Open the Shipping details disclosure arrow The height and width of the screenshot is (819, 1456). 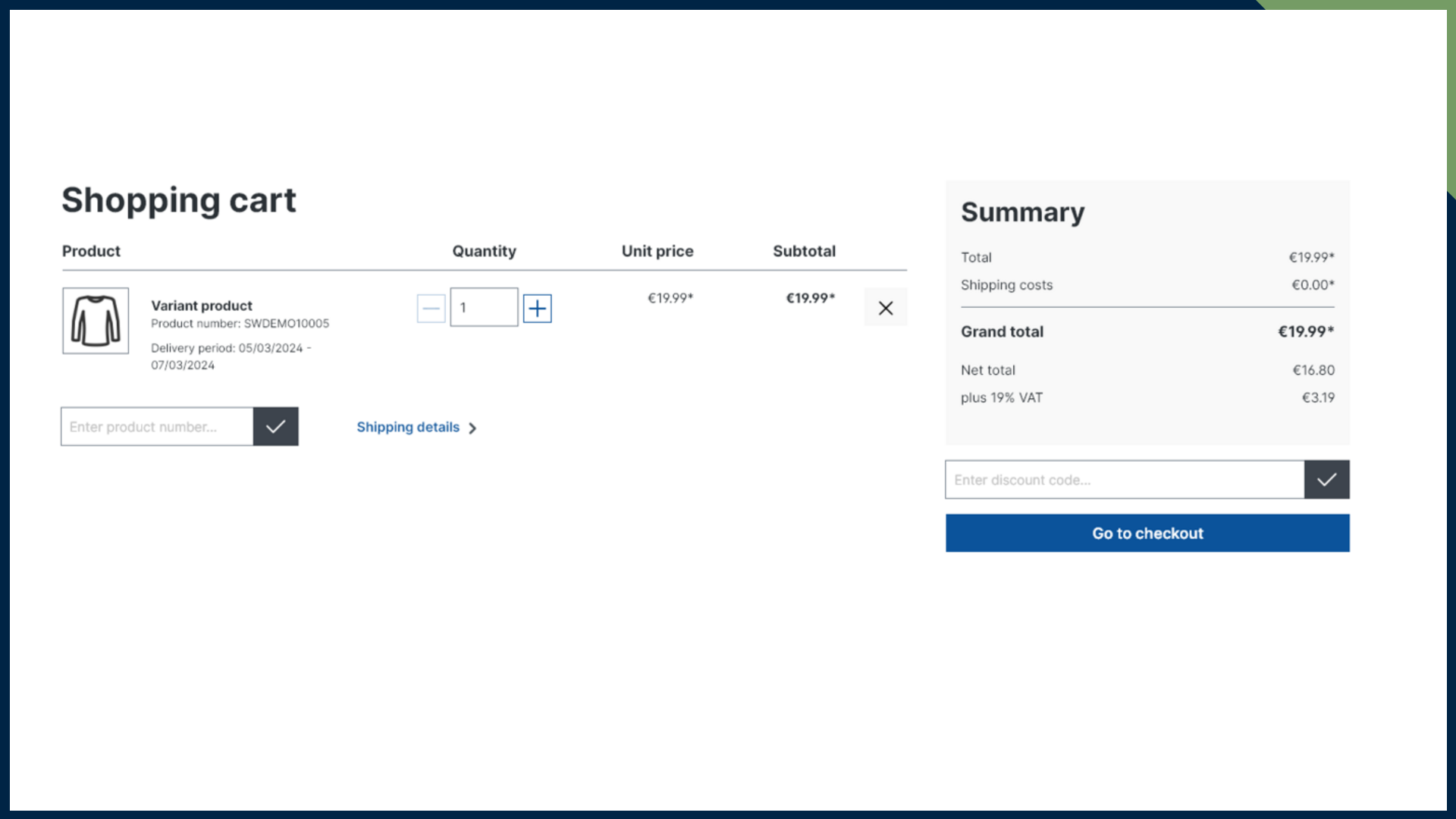tap(472, 428)
